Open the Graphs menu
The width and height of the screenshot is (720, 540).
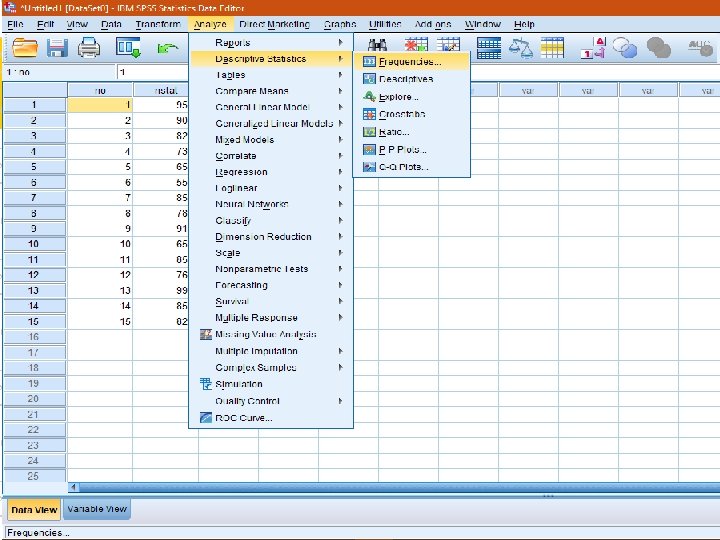340,24
